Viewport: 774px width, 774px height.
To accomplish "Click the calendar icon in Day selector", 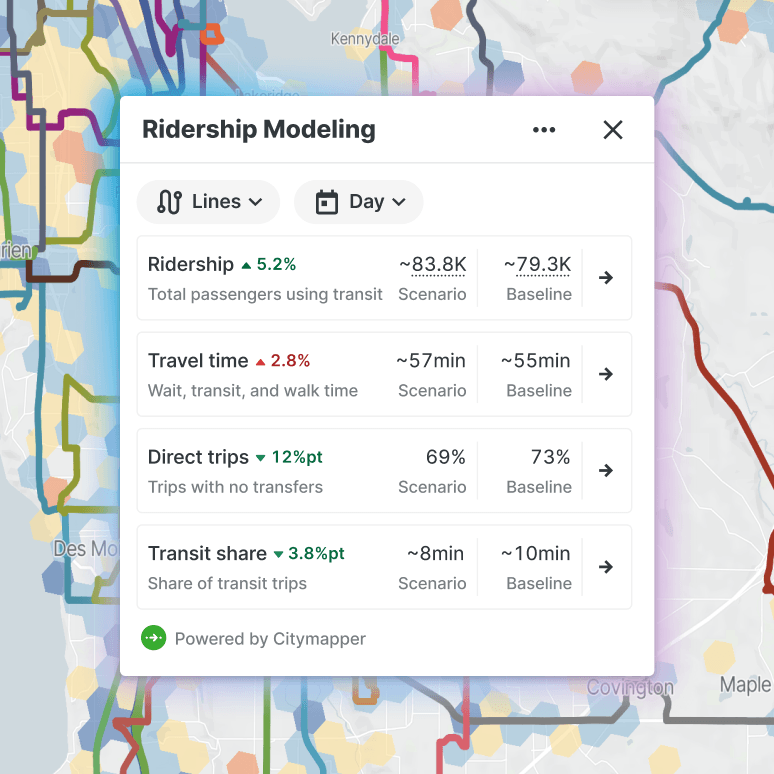I will [327, 202].
